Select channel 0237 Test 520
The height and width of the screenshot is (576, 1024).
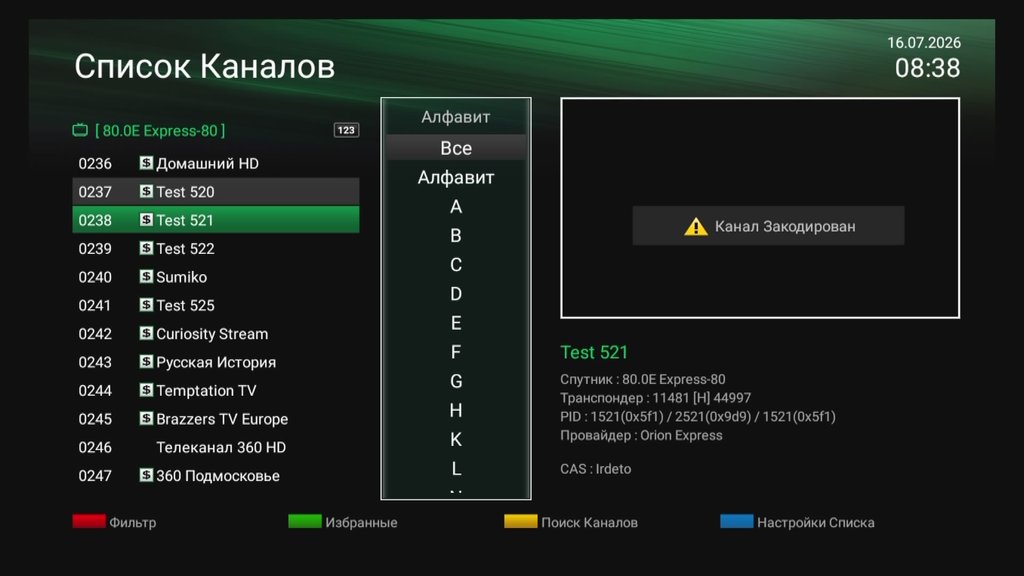(x=216, y=191)
